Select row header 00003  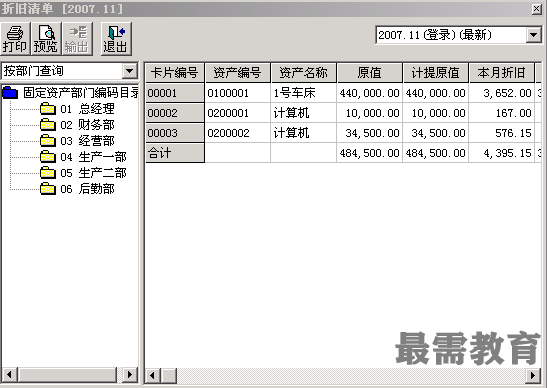pos(174,133)
